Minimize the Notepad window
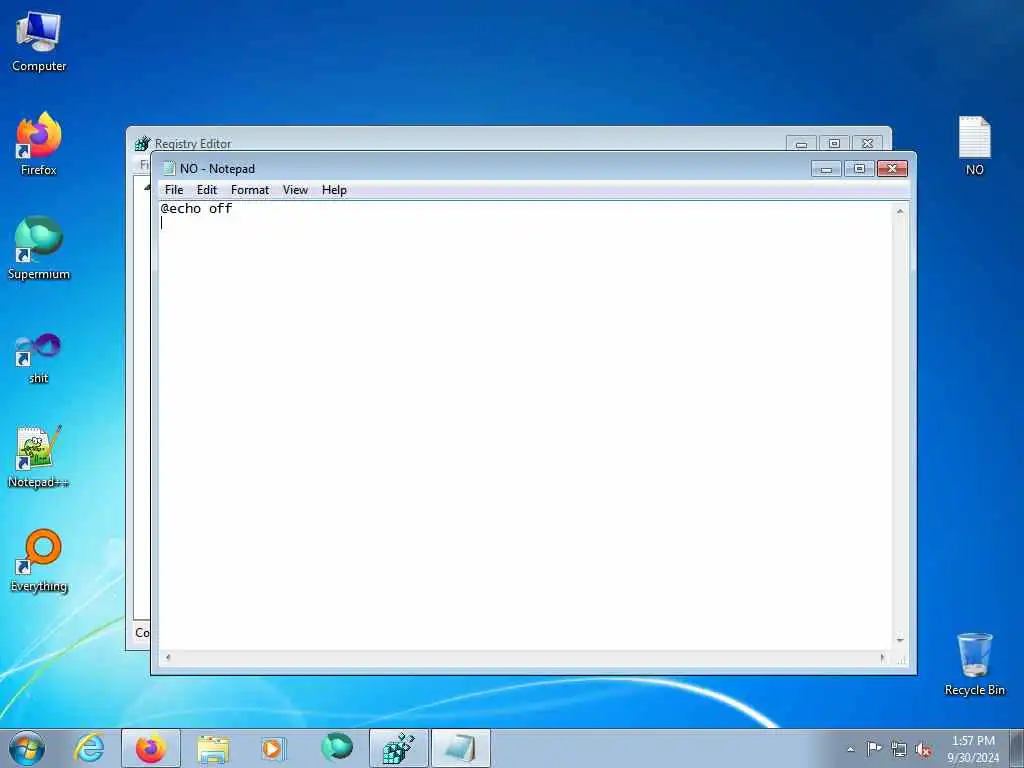Viewport: 1024px width, 768px height. click(826, 169)
